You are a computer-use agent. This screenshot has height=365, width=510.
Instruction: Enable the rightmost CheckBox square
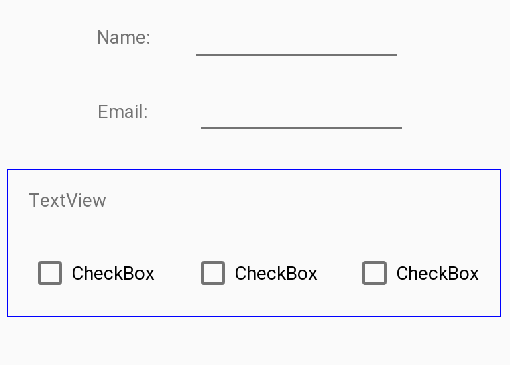click(374, 273)
